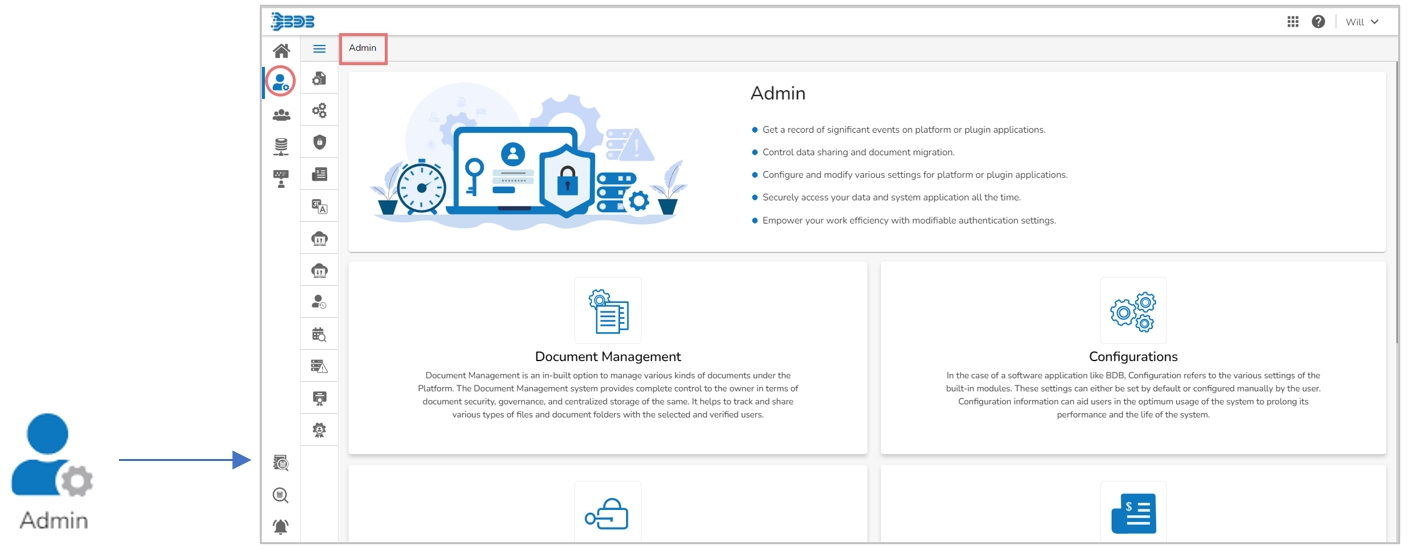Open the user groups sidebar icon
The width and height of the screenshot is (1407, 550).
281,115
